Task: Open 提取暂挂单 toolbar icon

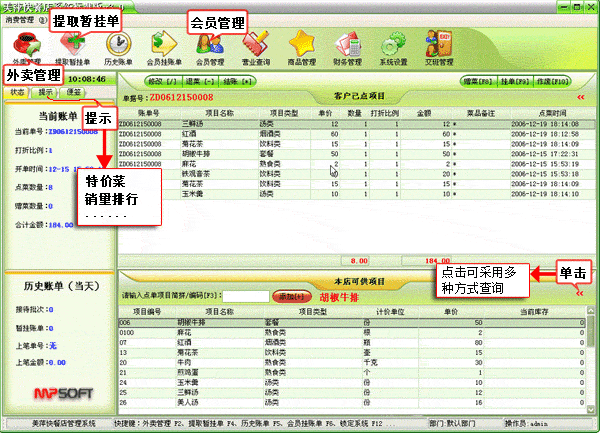Action: (70, 46)
